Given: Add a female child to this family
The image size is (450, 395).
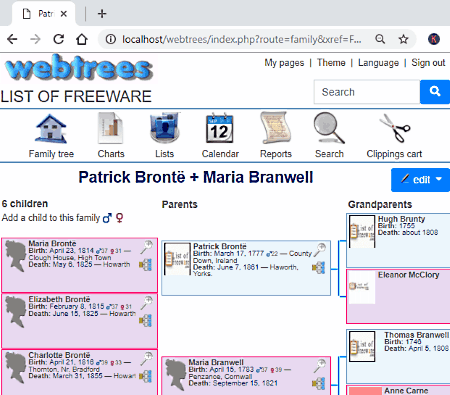Looking at the screenshot, I should coord(119,218).
